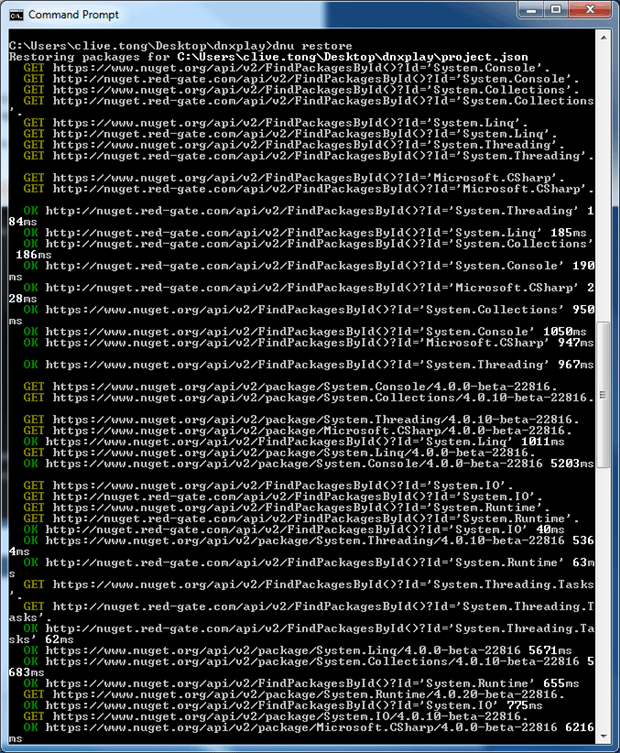Viewport: 620px width, 753px height.
Task: Click the OK line for System.IO 775ms
Action: [283, 706]
